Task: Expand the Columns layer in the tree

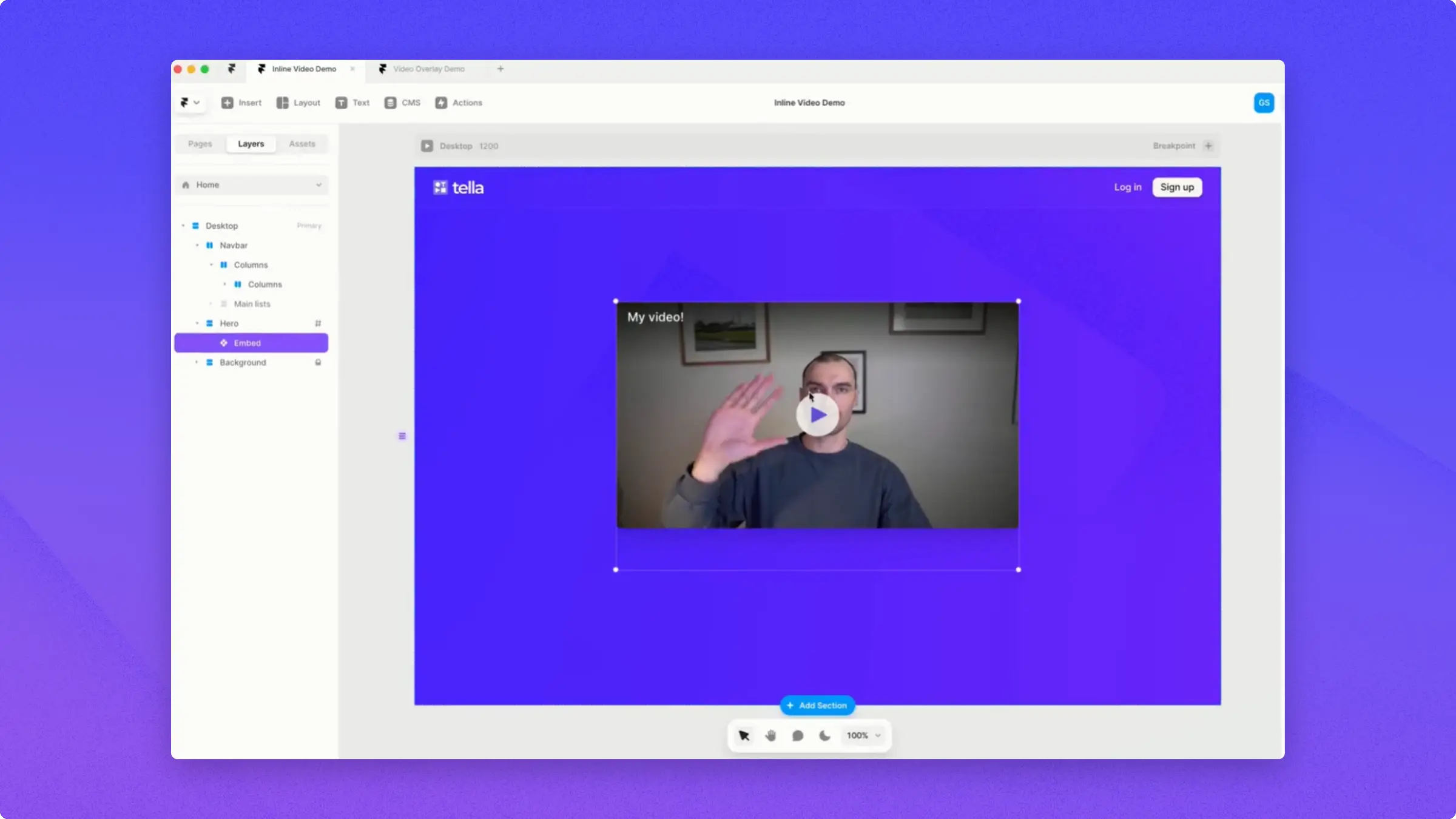Action: 211,265
